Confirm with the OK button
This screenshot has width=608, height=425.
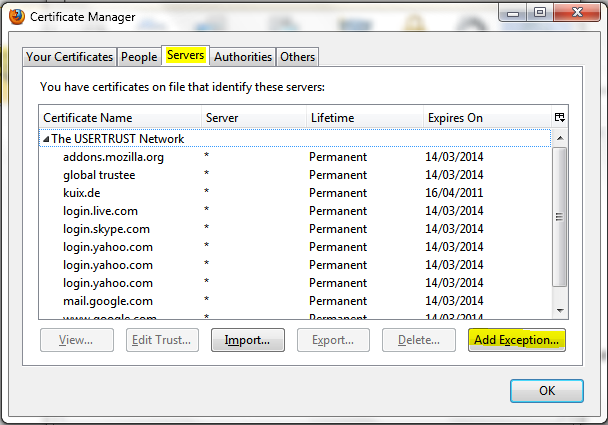click(x=547, y=391)
